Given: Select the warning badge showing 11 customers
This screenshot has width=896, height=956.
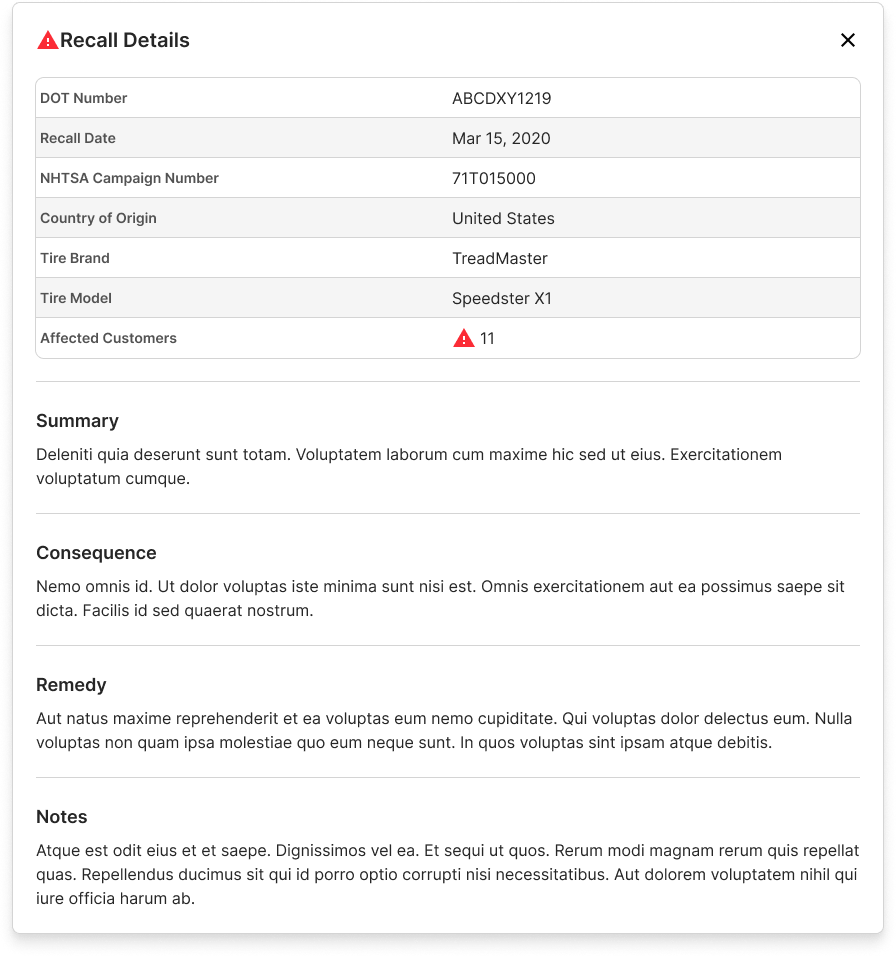Looking at the screenshot, I should pos(472,338).
